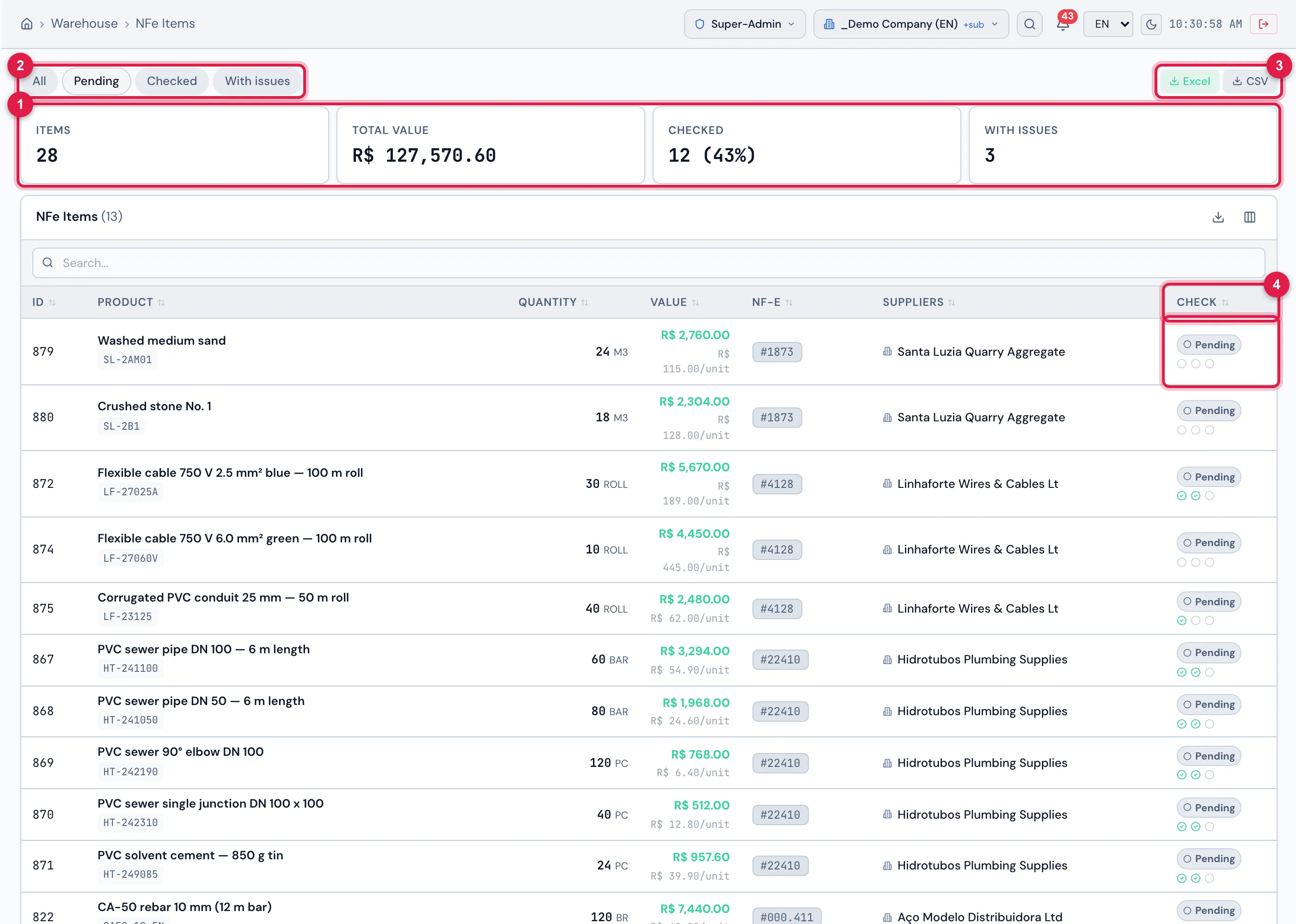Toggle Pending status for item 880
This screenshot has width=1296, height=924.
(1209, 411)
